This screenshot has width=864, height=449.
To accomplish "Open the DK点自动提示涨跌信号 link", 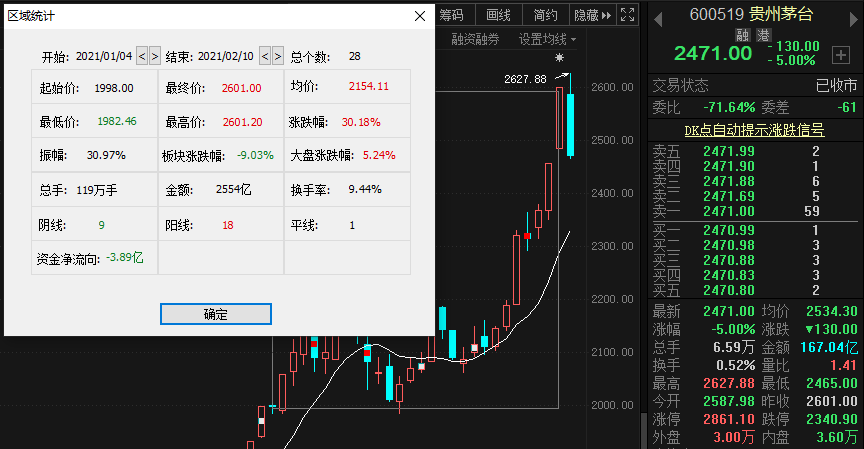I will [754, 130].
